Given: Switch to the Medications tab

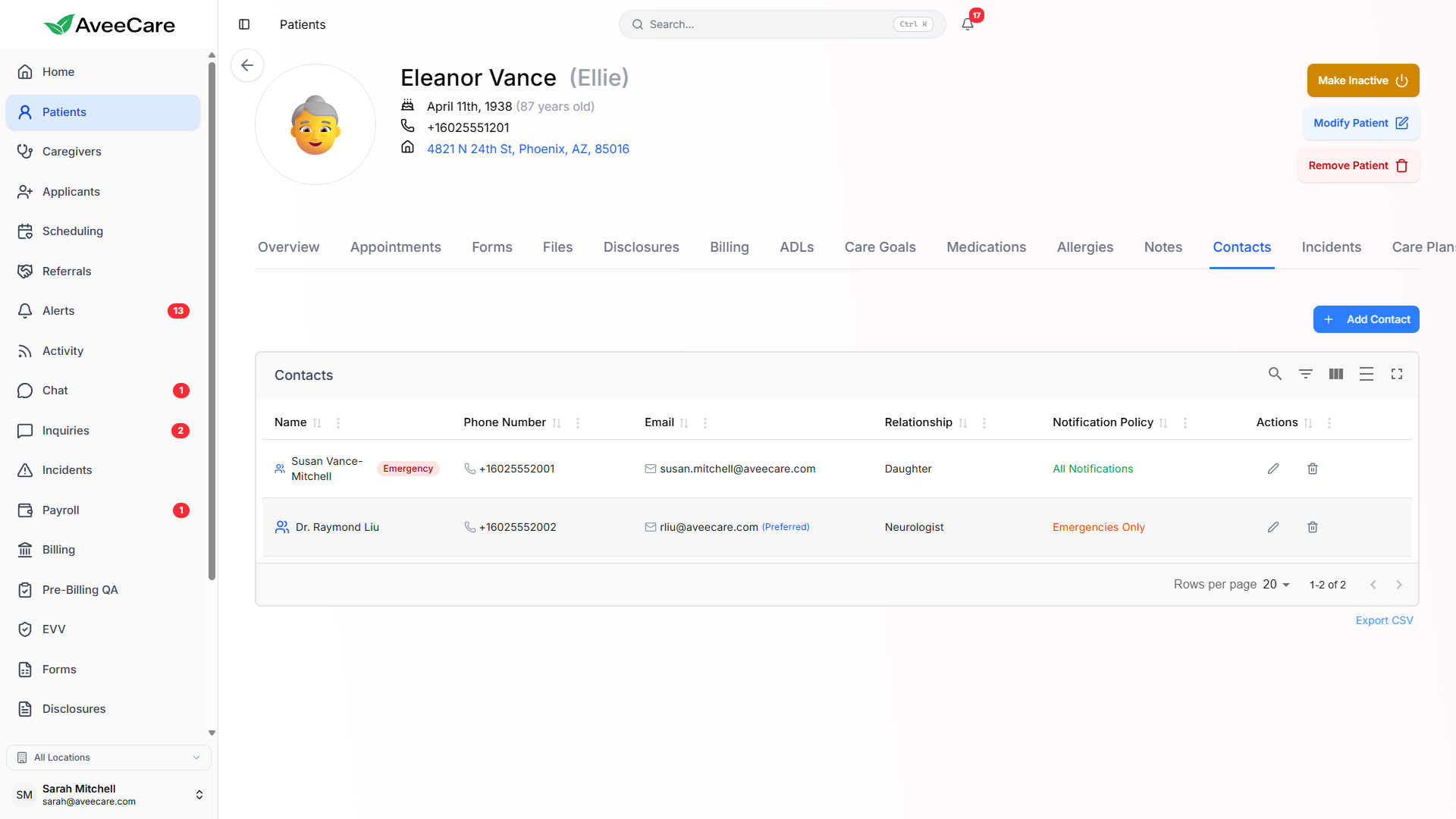Looking at the screenshot, I should tap(986, 247).
